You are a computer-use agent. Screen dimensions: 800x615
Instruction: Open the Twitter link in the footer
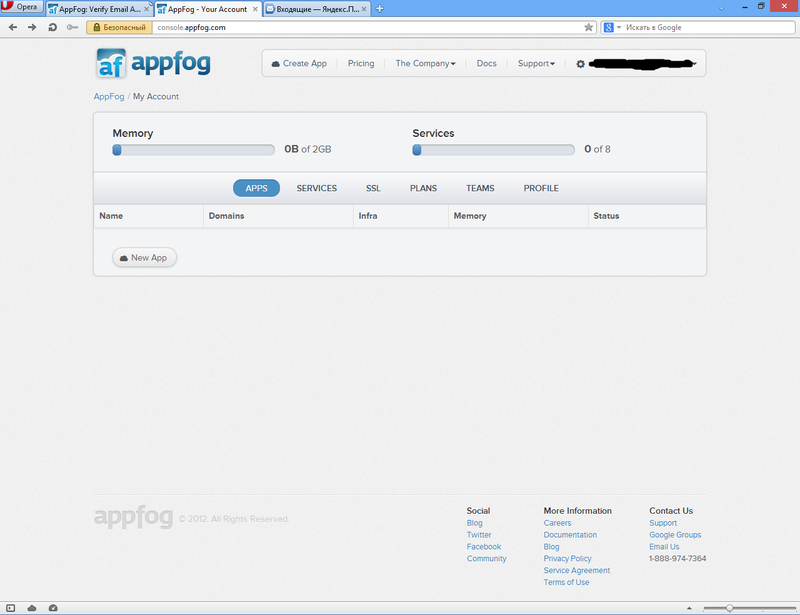(x=479, y=535)
